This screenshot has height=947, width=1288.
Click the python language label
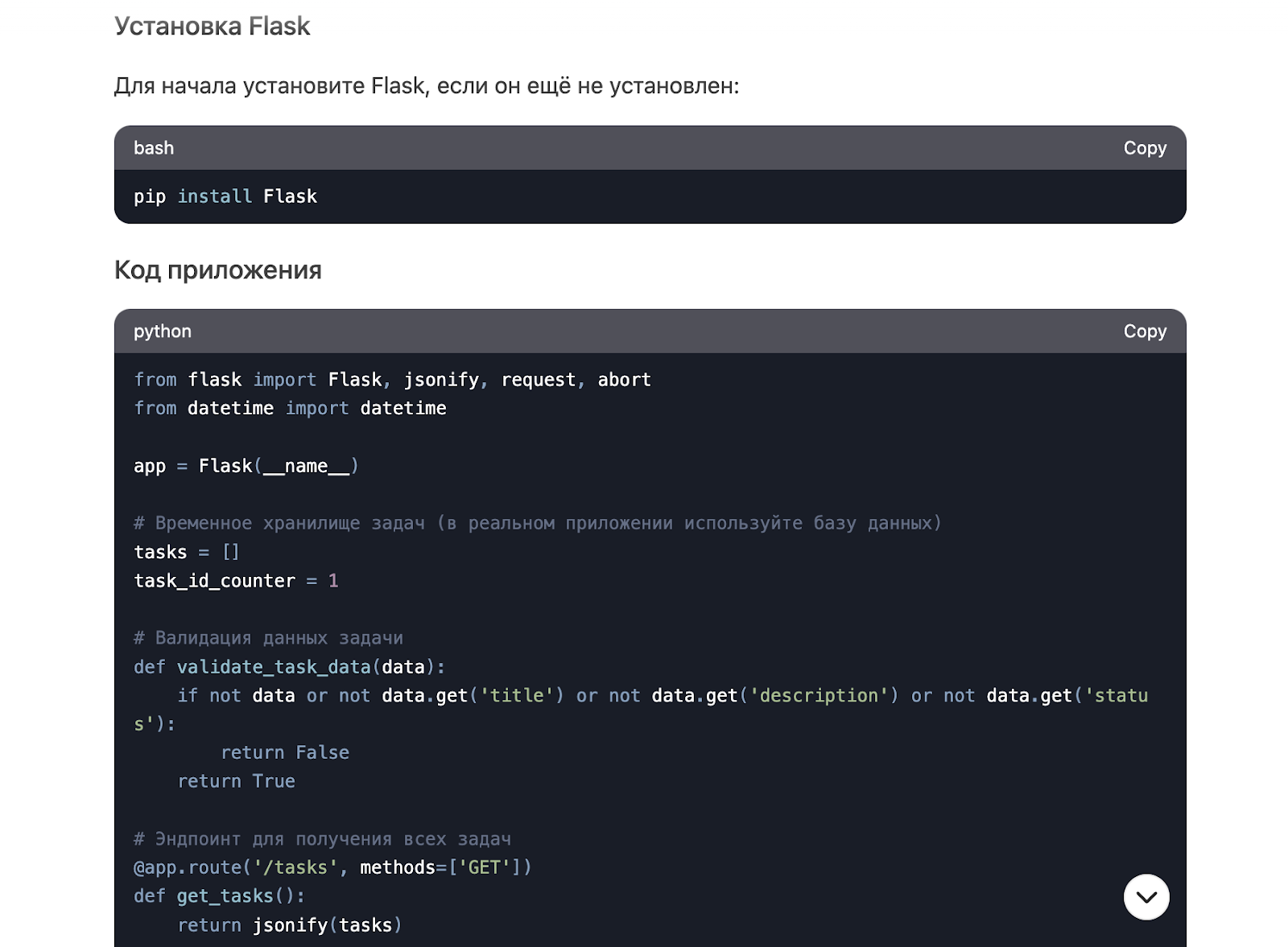pyautogui.click(x=162, y=331)
